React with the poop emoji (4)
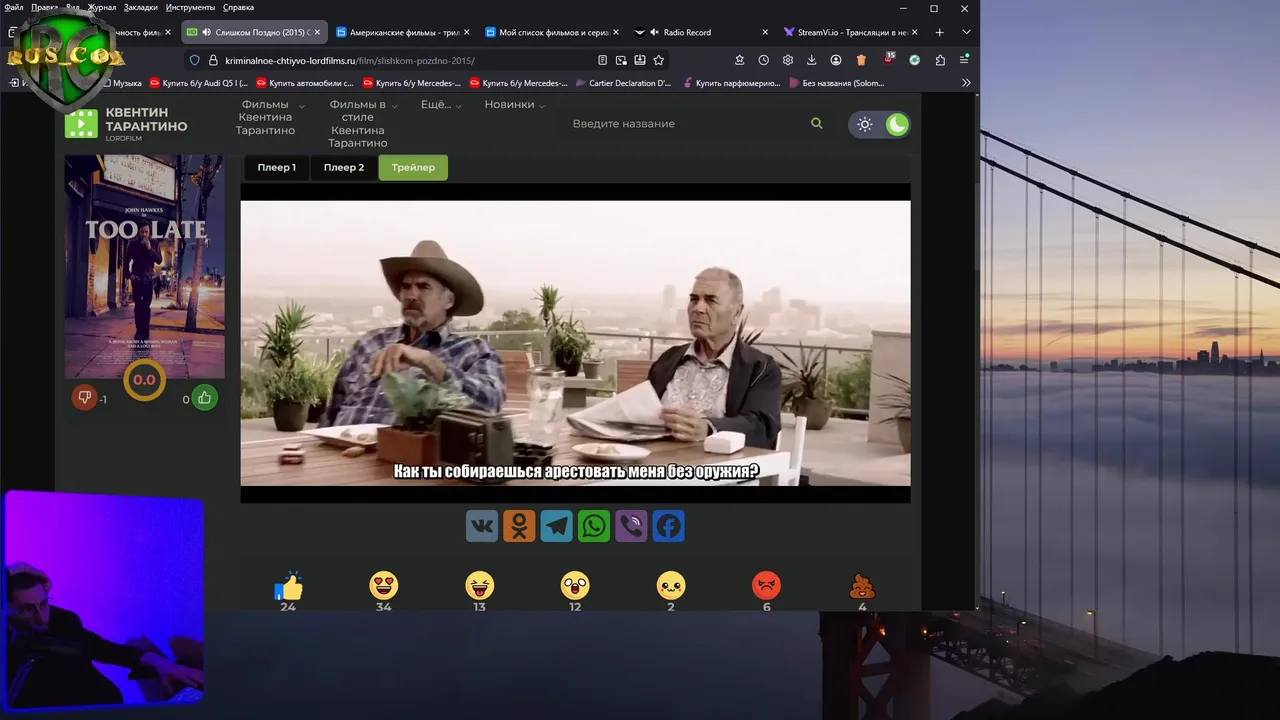Screen dimensions: 1280x720 point(862,586)
